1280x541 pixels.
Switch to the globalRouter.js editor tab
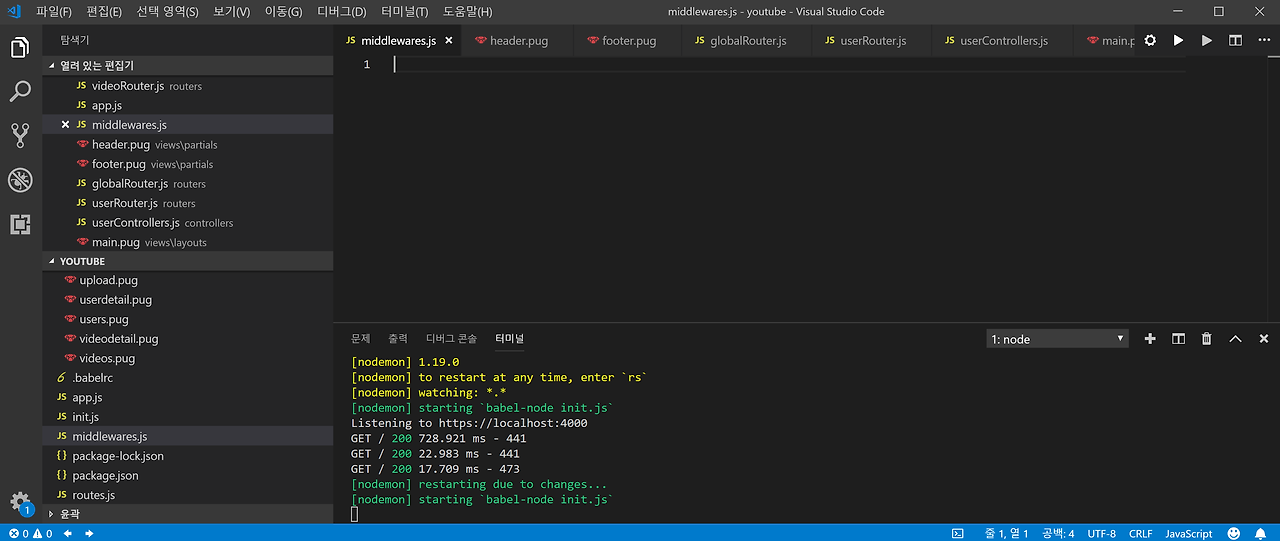748,41
